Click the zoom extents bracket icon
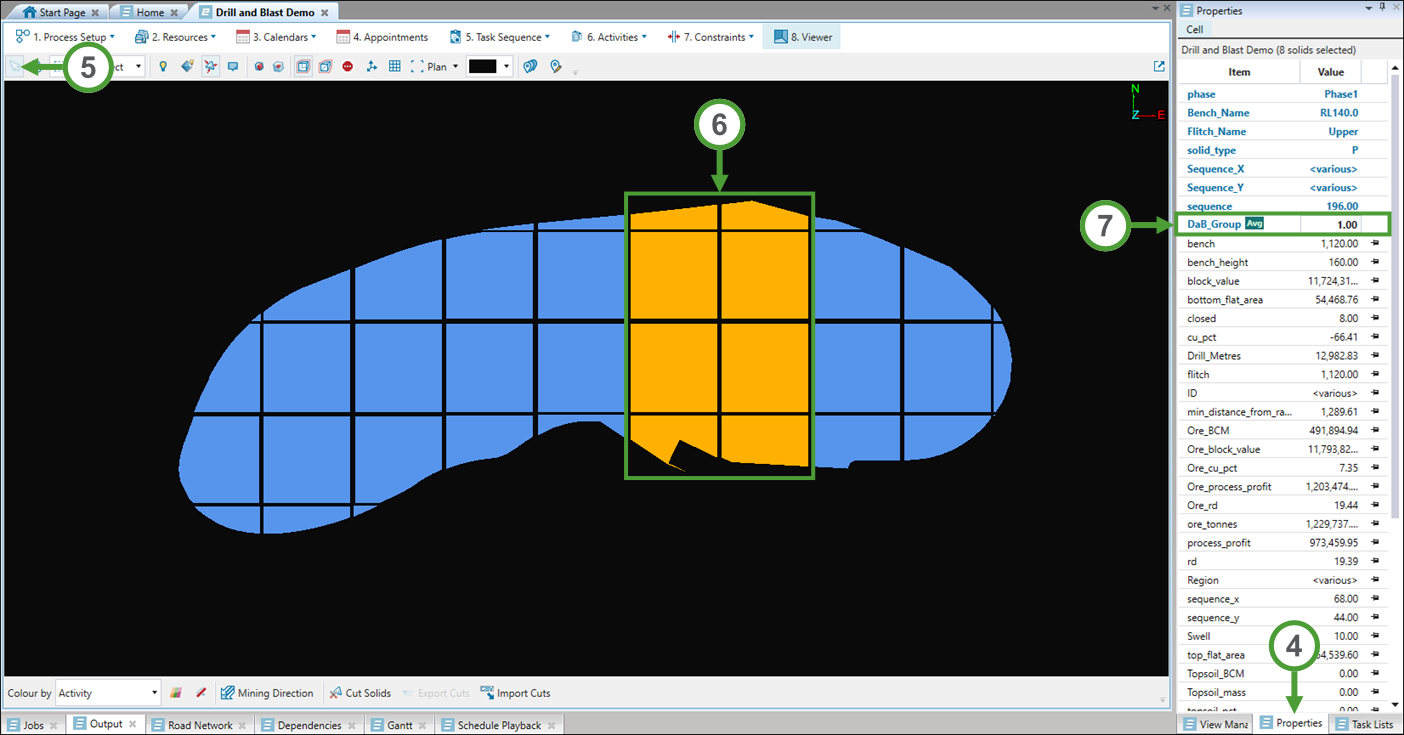Image resolution: width=1404 pixels, height=735 pixels. [417, 66]
